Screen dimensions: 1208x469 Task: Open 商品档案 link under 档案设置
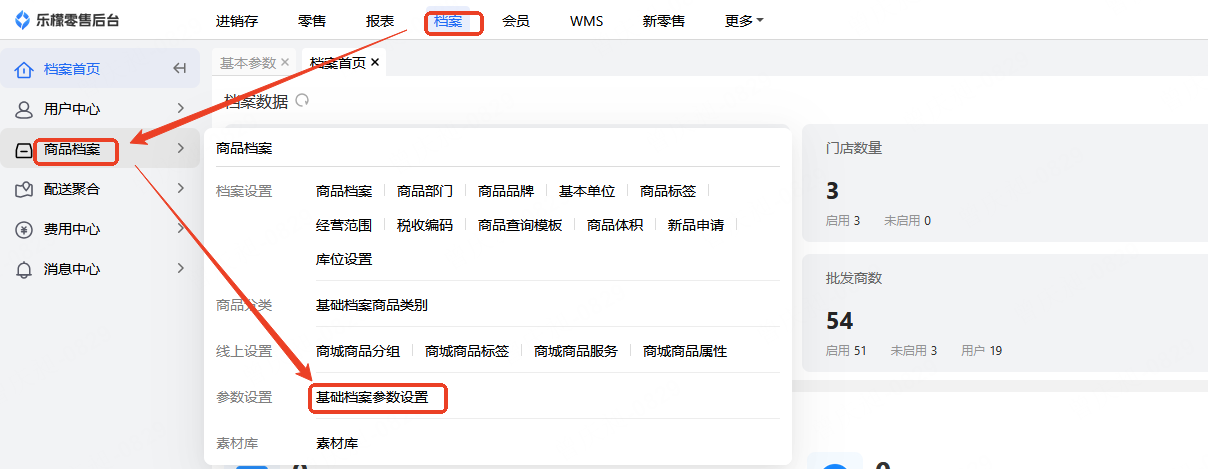344,191
